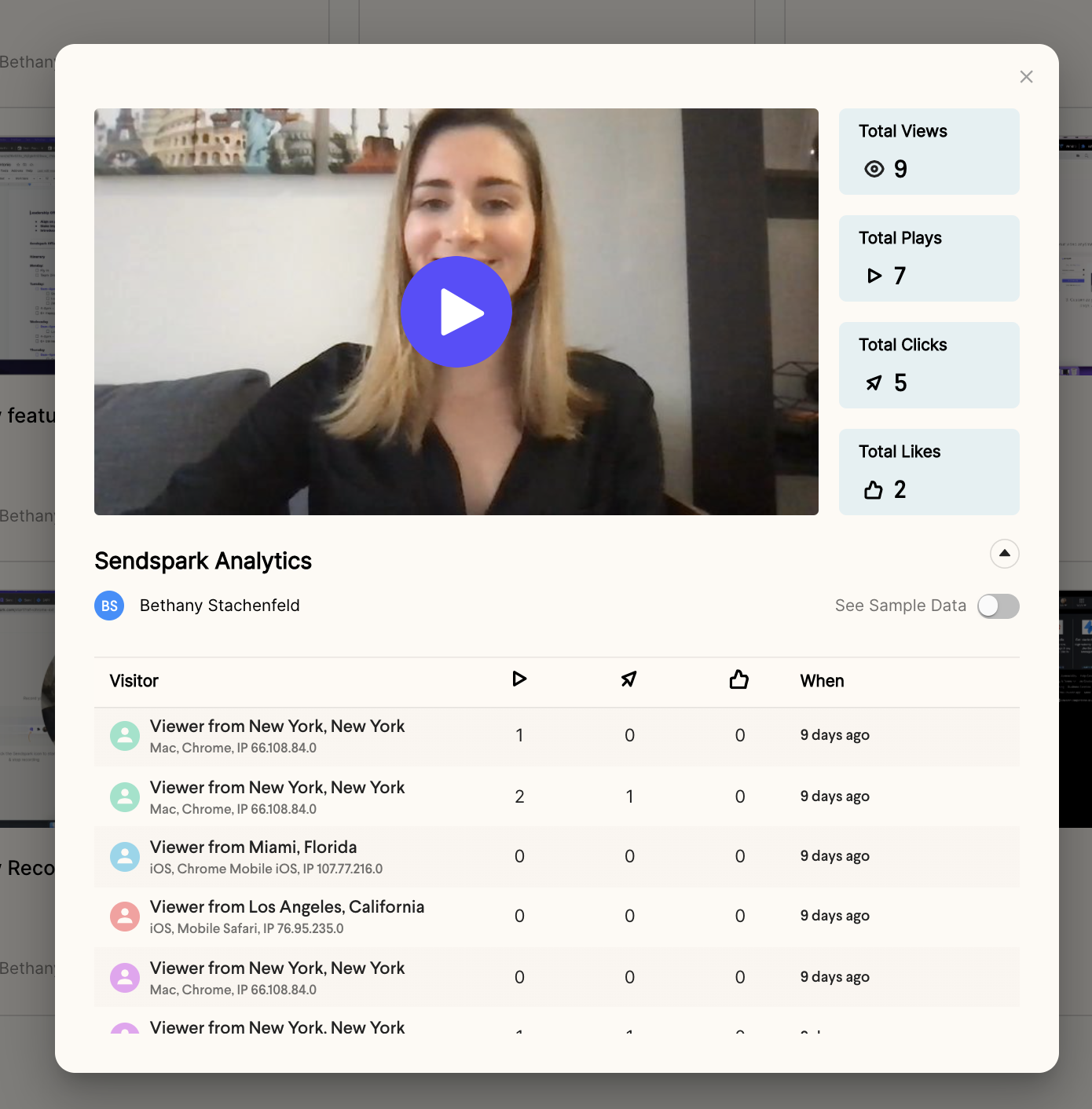Click the plays column header icon
This screenshot has width=1092, height=1109.
point(519,679)
